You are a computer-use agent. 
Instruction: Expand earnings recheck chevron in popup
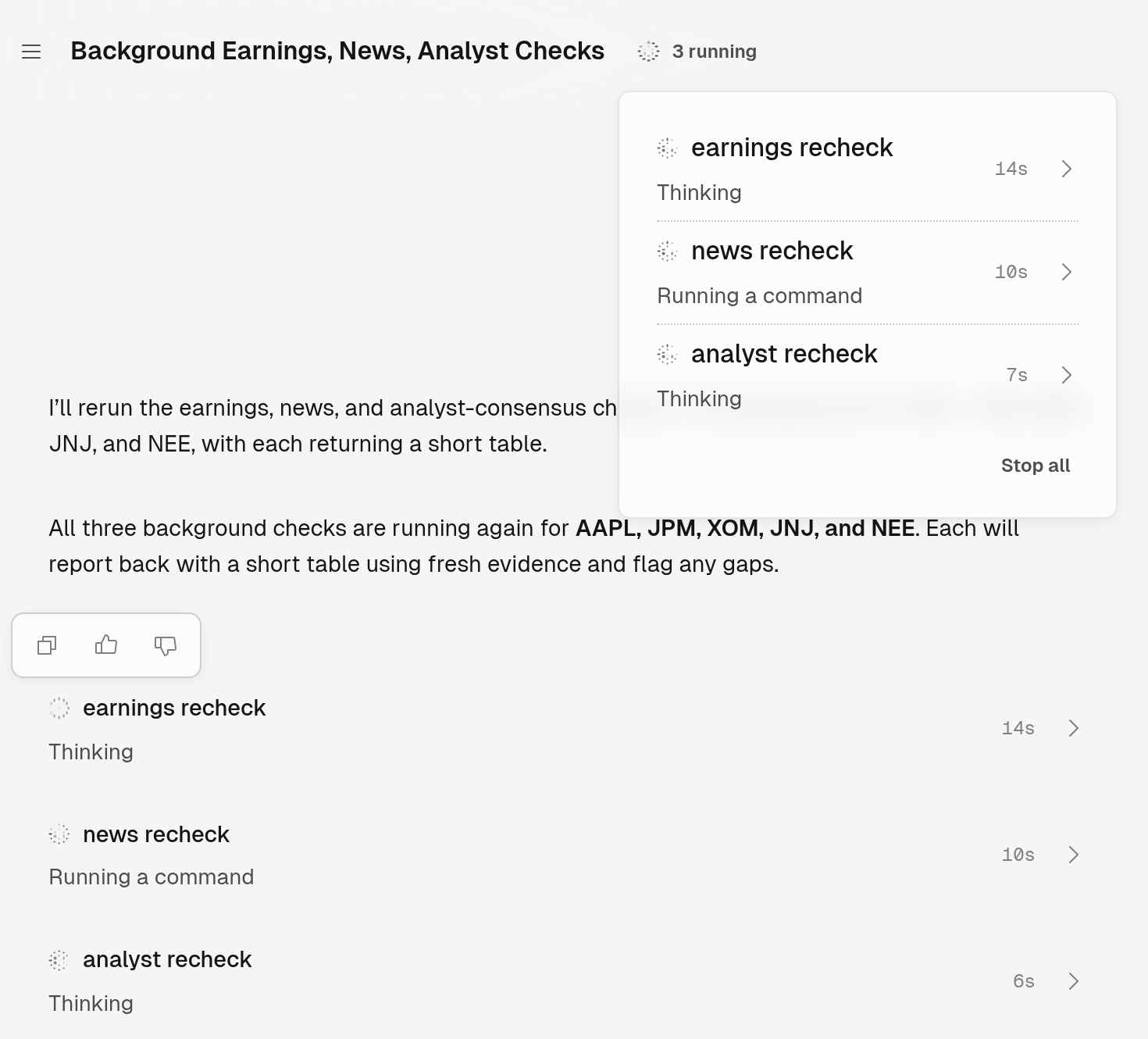(x=1067, y=169)
